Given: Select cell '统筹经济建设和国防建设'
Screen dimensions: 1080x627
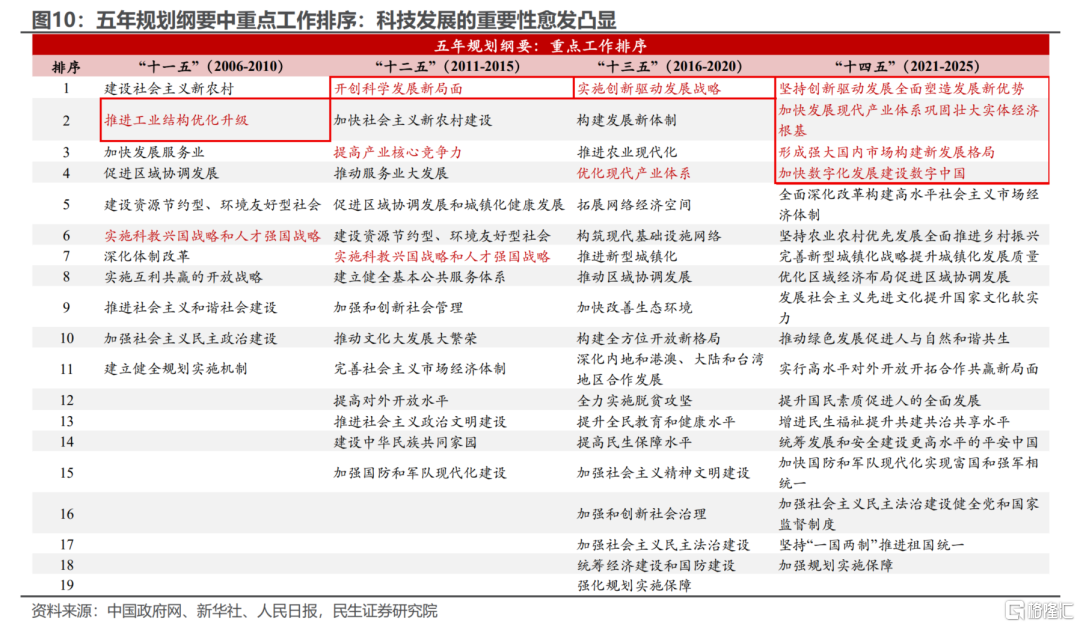Looking at the screenshot, I should [x=656, y=565].
